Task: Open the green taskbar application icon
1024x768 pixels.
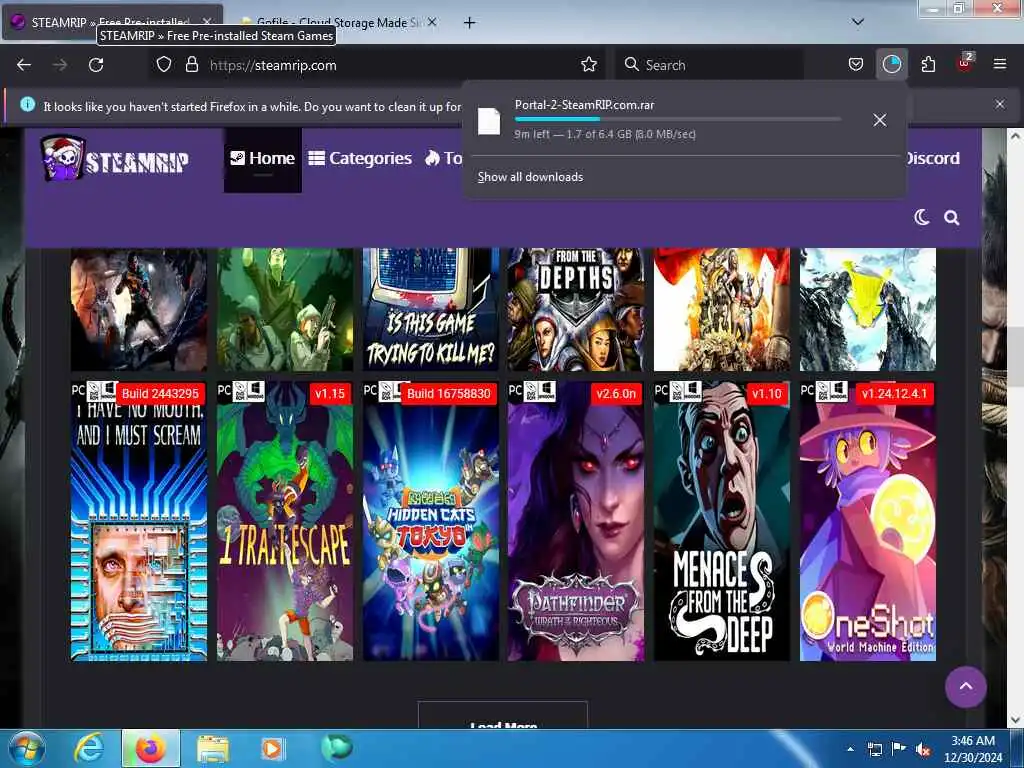Action: (336, 748)
